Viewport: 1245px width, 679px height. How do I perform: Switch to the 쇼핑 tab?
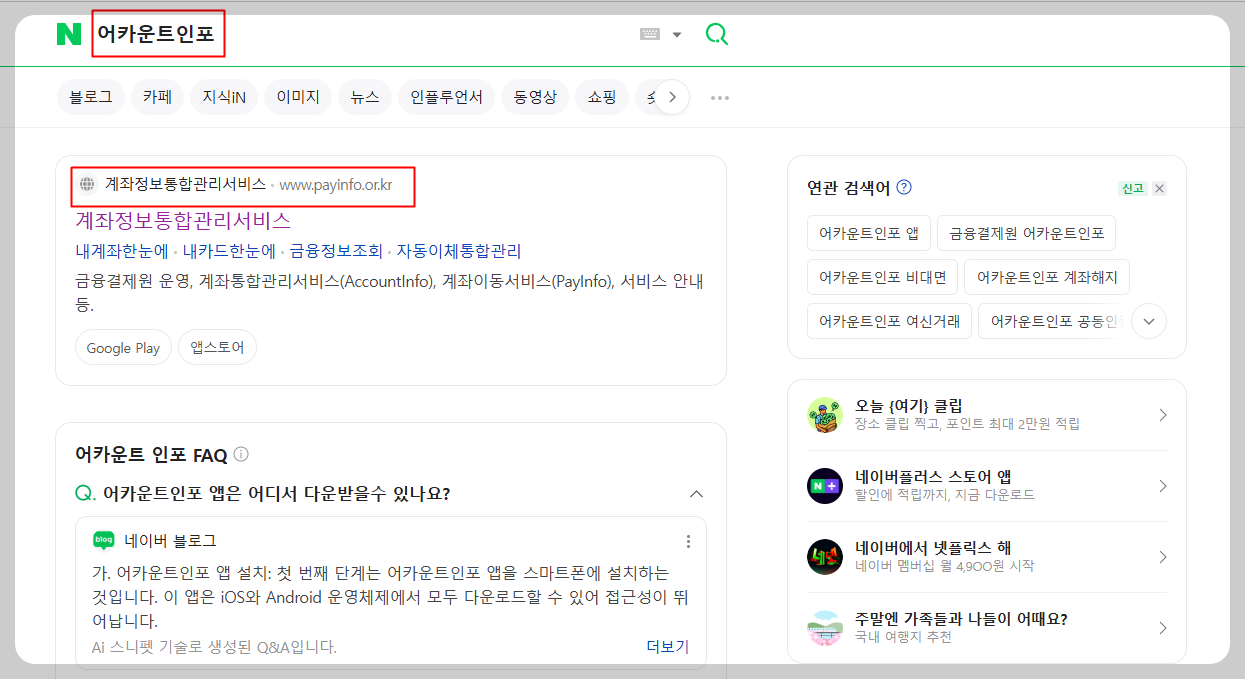pos(602,97)
